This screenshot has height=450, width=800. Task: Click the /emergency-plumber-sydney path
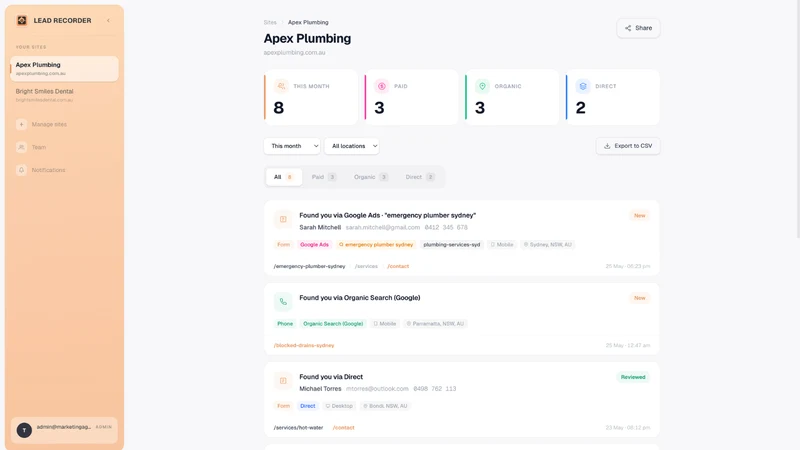(x=309, y=266)
